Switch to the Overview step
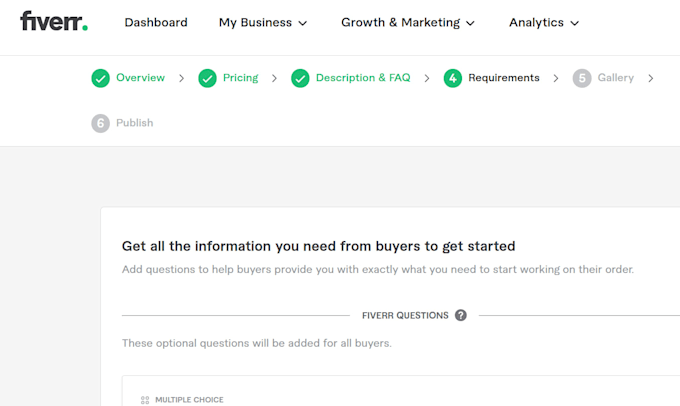 tap(141, 78)
